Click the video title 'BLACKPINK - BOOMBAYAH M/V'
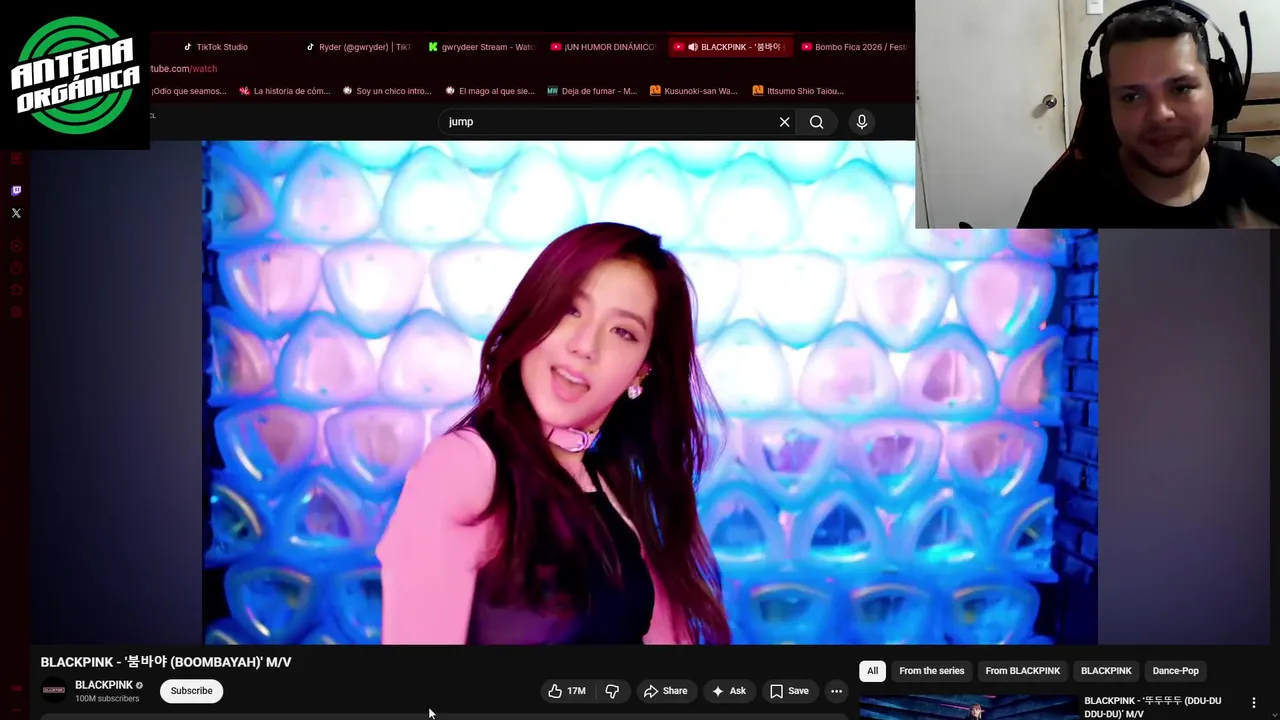The image size is (1280, 720). tap(166, 662)
